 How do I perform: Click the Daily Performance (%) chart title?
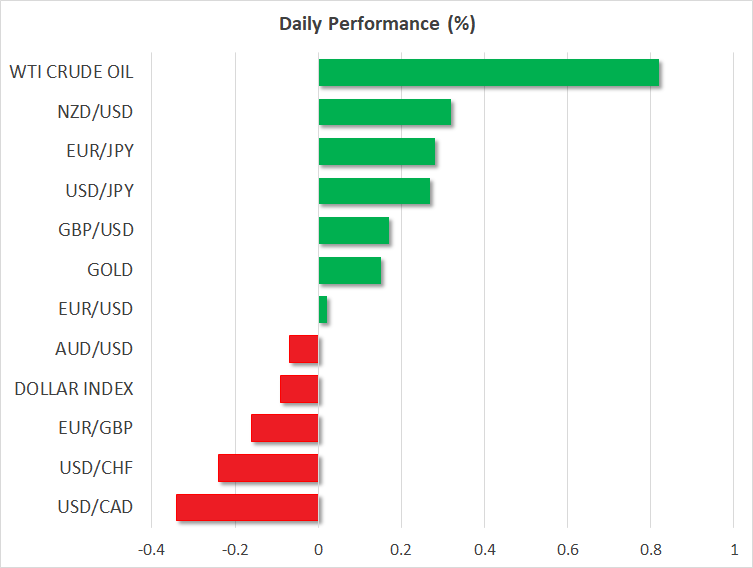coord(376,24)
